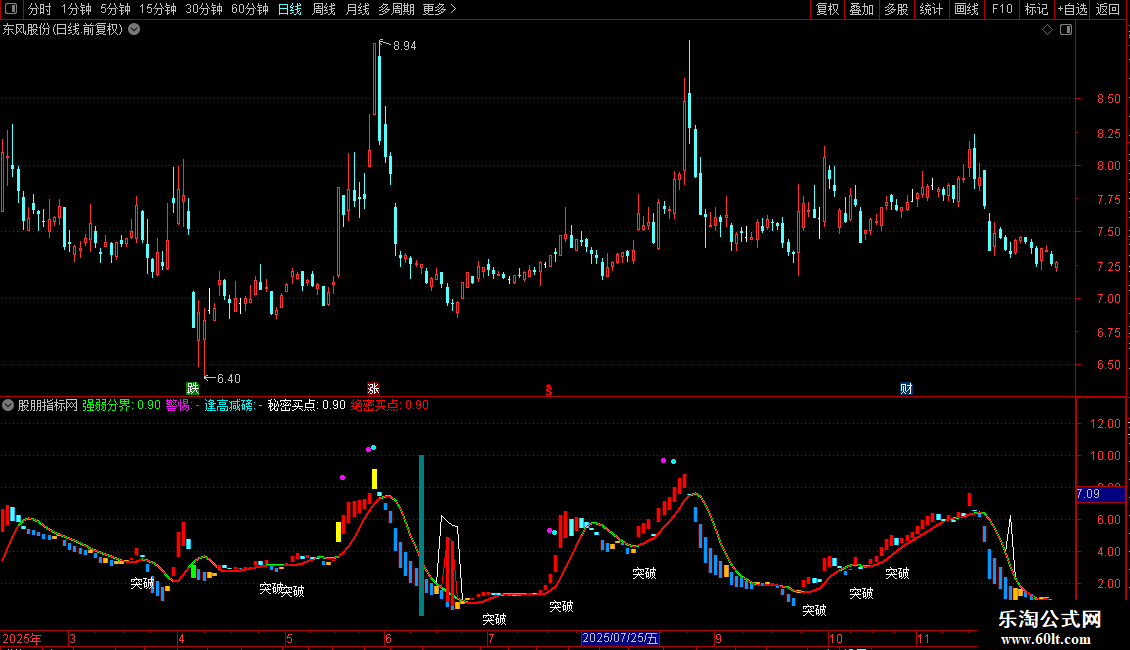
Task: Click the diamond icon at chart top-right
Action: pyautogui.click(x=1048, y=30)
